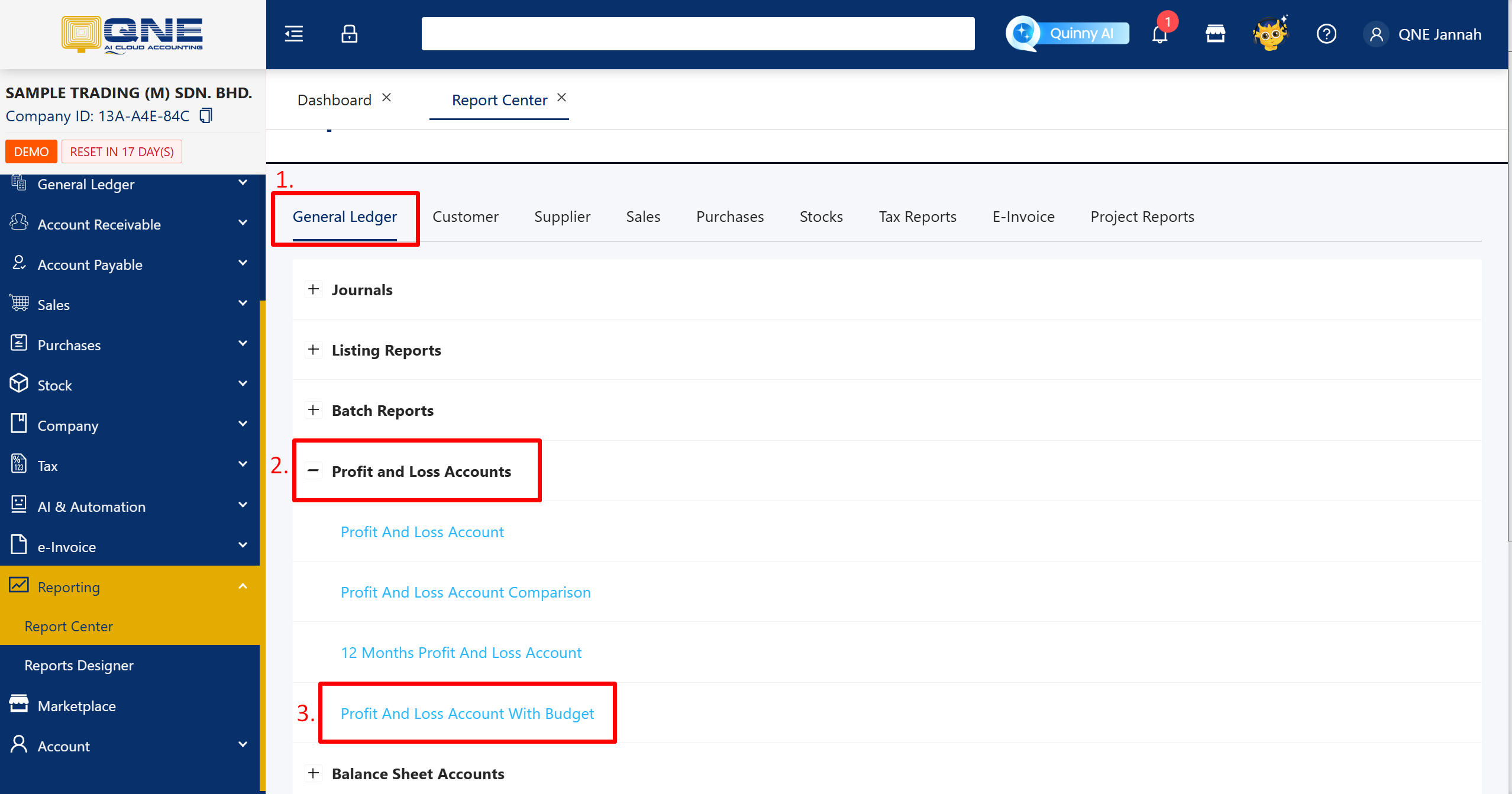Switch to the Tax Reports tab
This screenshot has width=1512, height=794.
(917, 217)
